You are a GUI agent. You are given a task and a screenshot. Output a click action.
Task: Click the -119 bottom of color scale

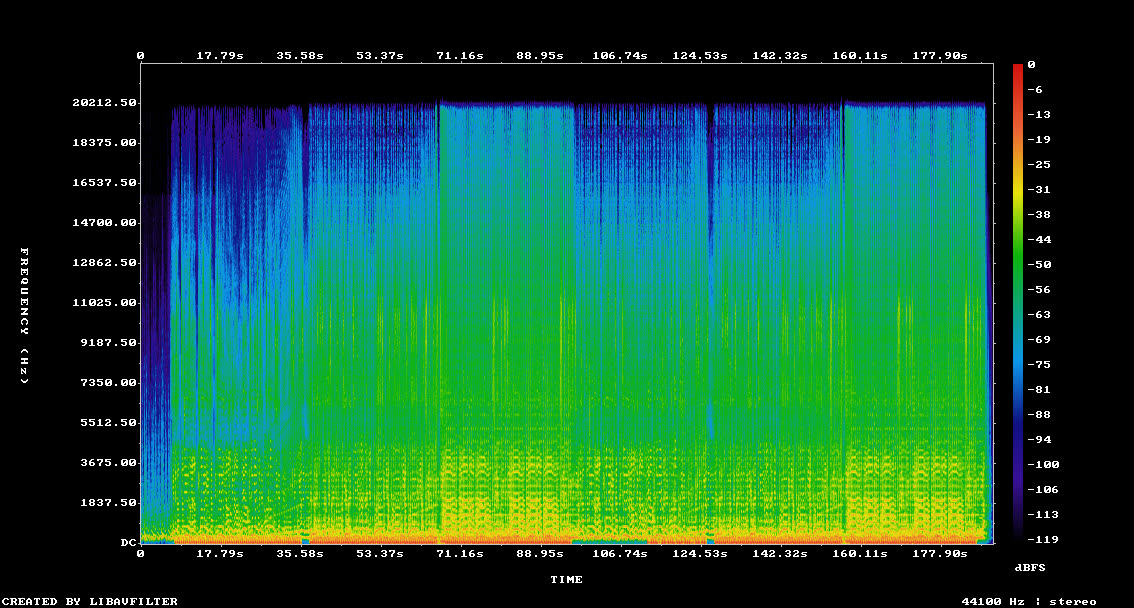click(x=1043, y=539)
